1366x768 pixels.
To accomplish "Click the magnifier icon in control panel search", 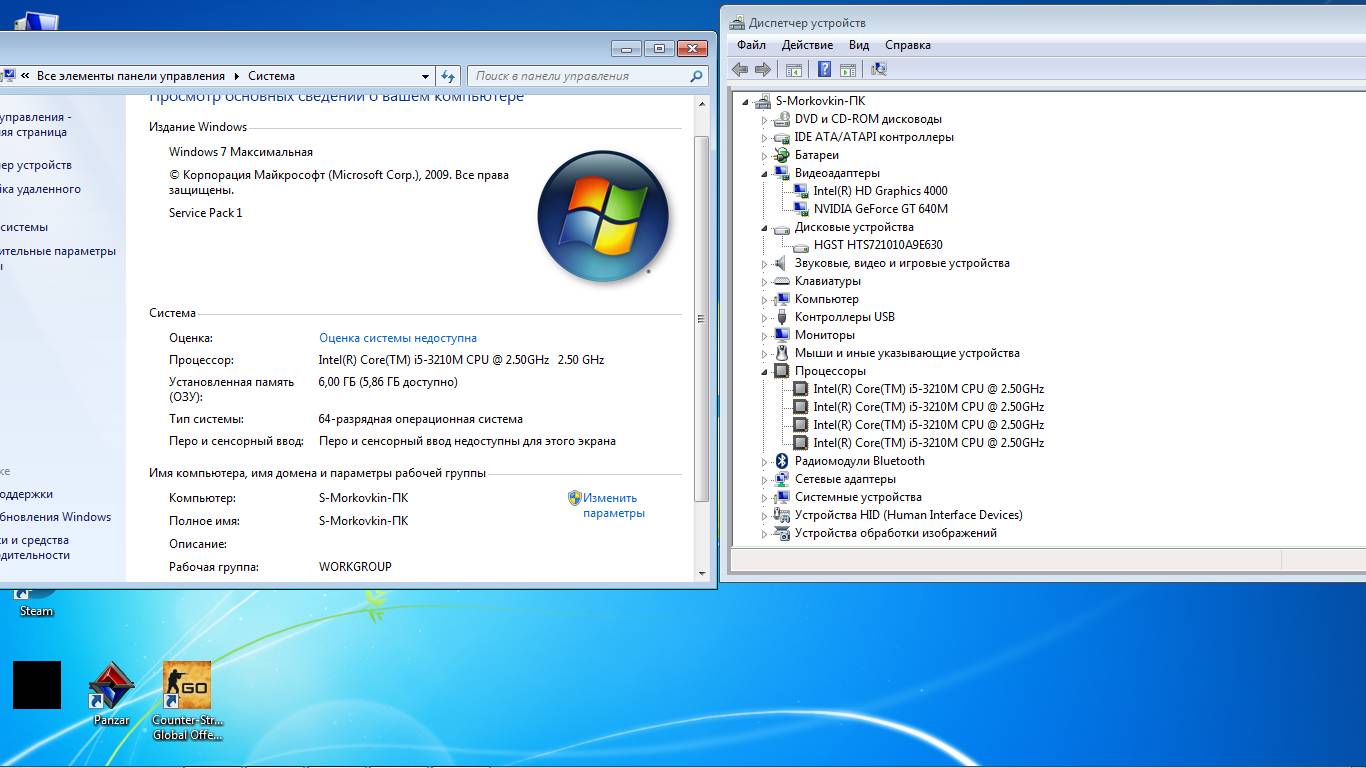I will click(696, 76).
